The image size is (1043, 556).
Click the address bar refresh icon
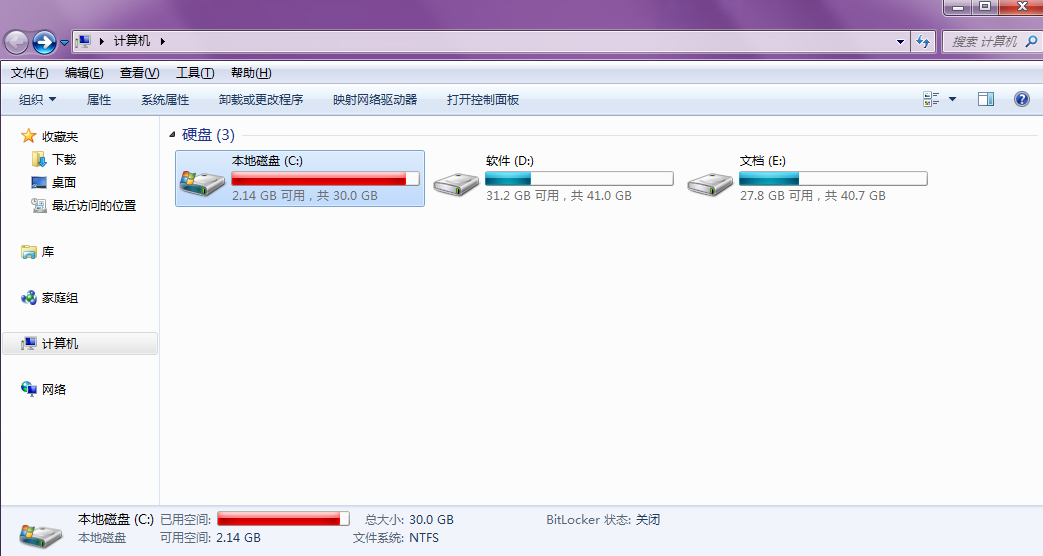tap(923, 41)
